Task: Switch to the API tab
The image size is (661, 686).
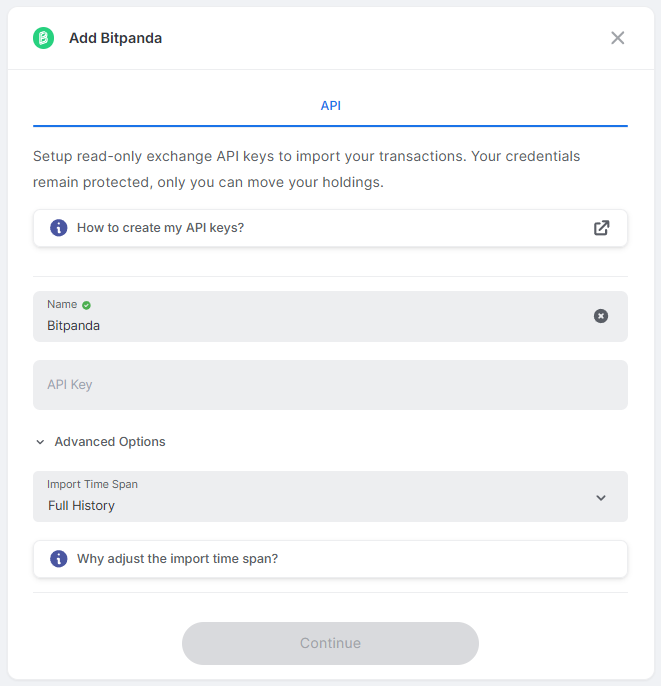Action: pos(330,105)
